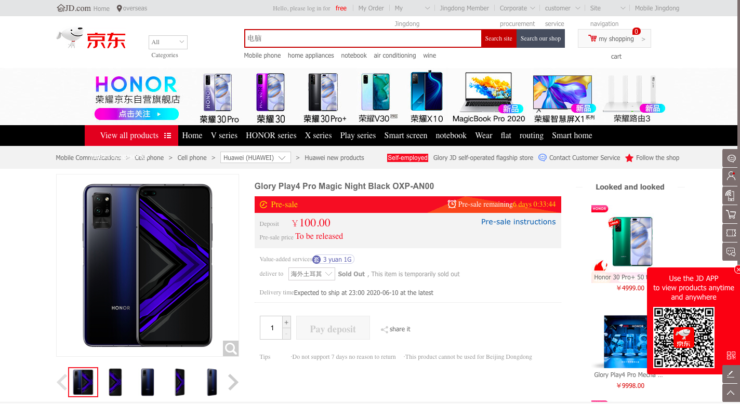This screenshot has width=740, height=404.
Task: Click the Search our shop button
Action: click(x=540, y=38)
